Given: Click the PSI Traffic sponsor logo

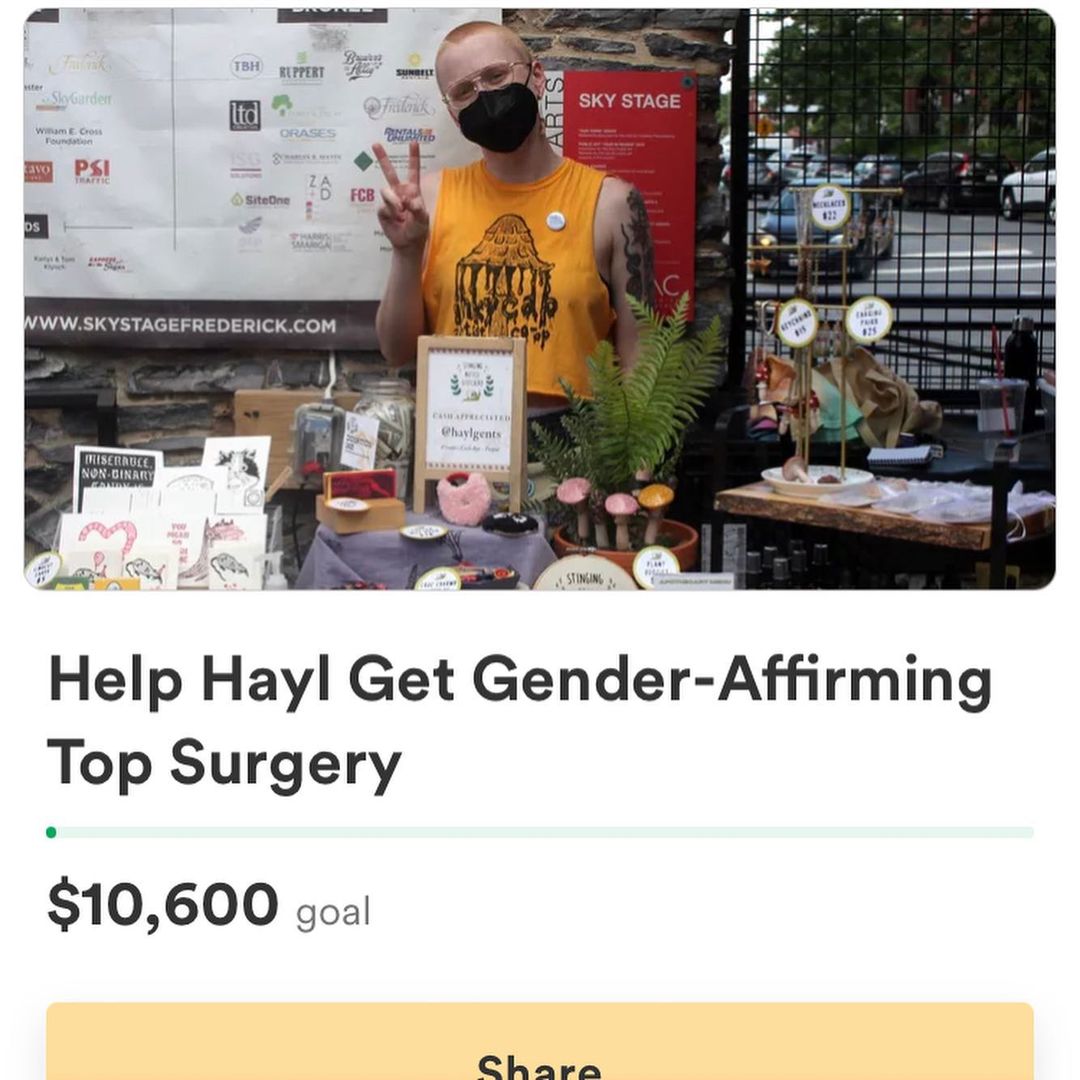Looking at the screenshot, I should point(92,171).
